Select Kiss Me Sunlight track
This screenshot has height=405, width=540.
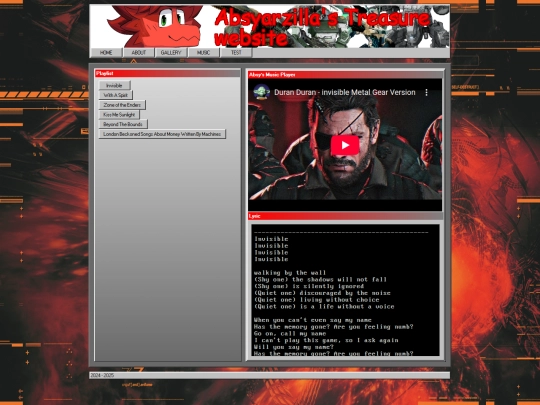(x=119, y=114)
